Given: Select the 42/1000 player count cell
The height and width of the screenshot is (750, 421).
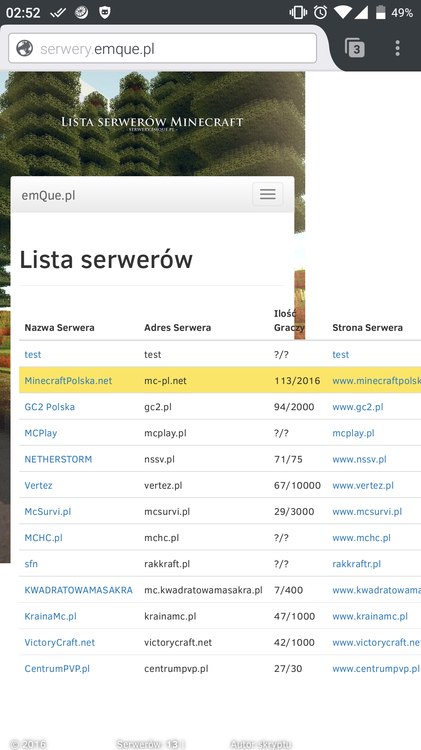Looking at the screenshot, I should (294, 642).
